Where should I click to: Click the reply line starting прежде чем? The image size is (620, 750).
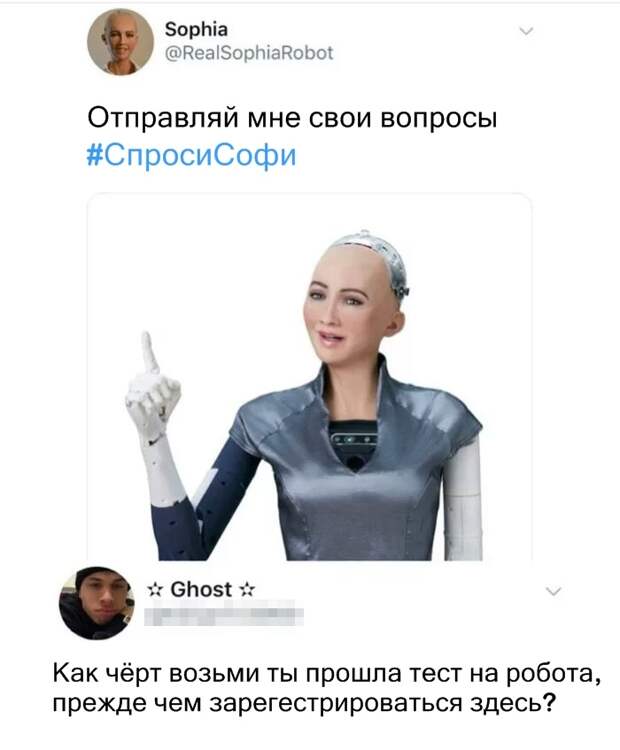[304, 703]
